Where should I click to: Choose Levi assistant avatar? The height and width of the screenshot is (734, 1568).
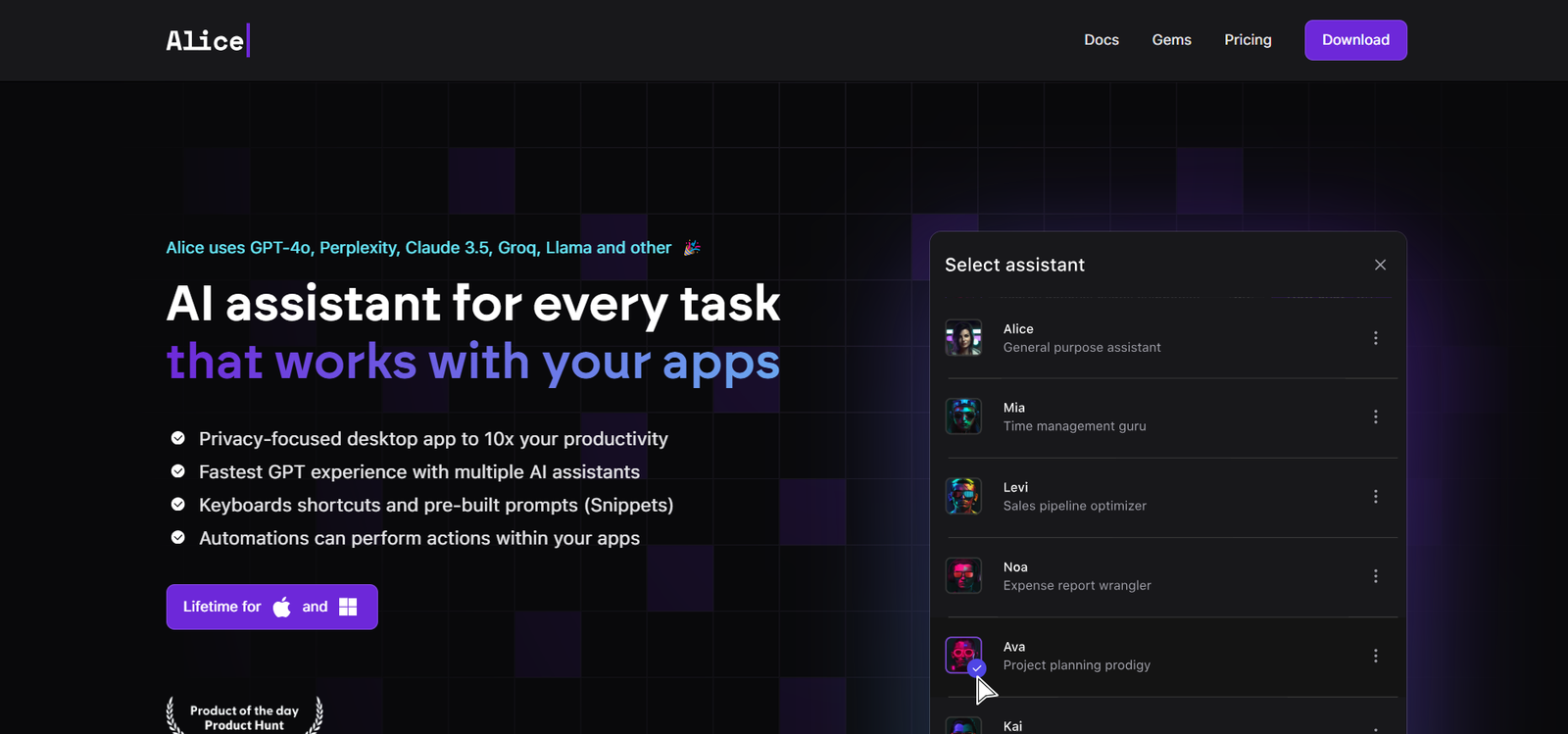pyautogui.click(x=963, y=496)
